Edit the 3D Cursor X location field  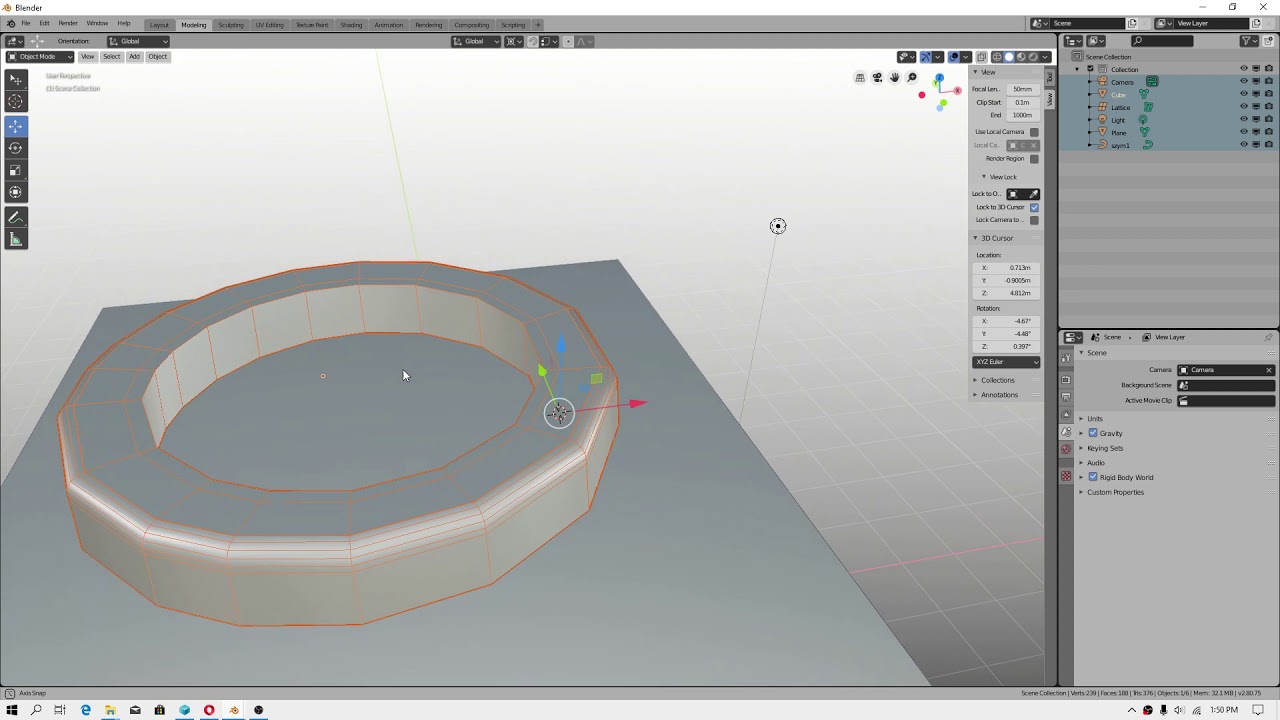1006,268
